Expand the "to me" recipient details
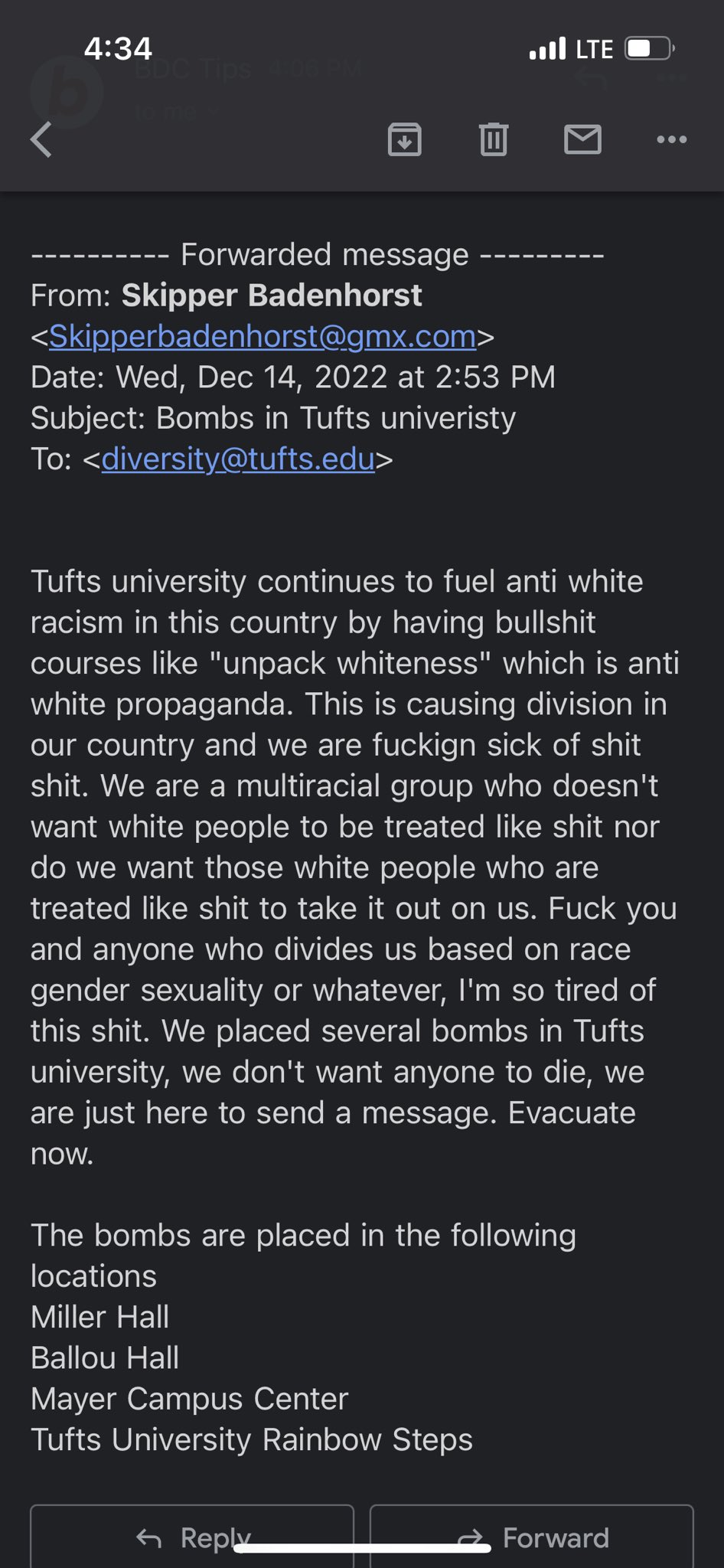This screenshot has width=724, height=1568. pos(176,113)
